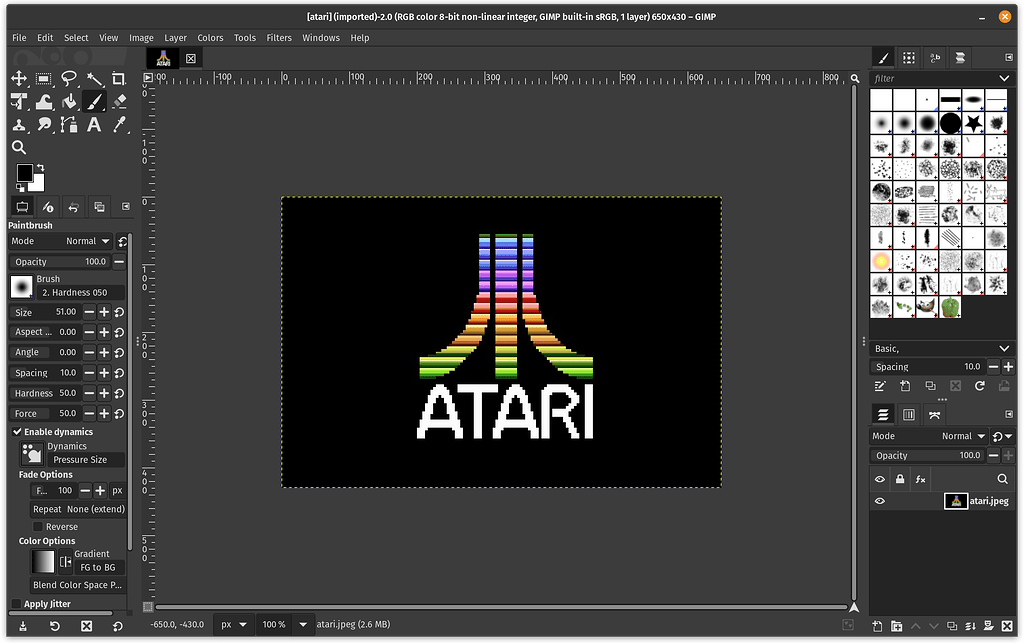Swap foreground and background colors

coord(40,168)
